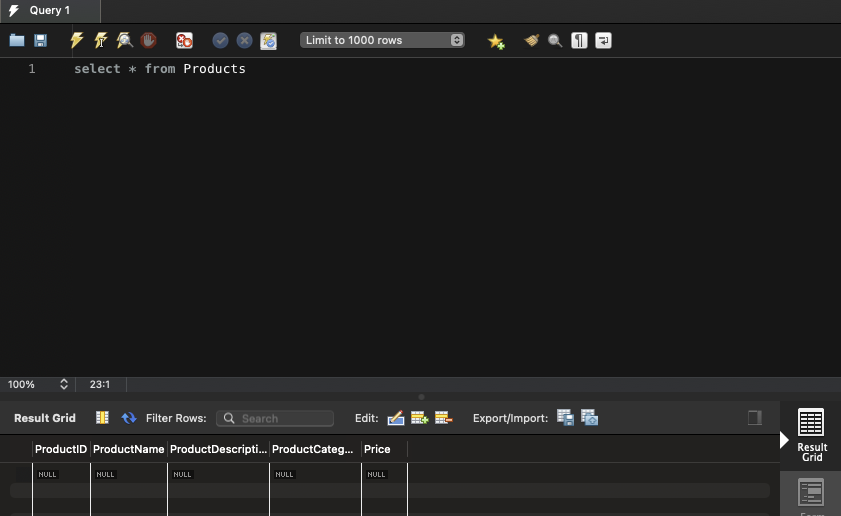The width and height of the screenshot is (841, 516).
Task: Export the recordset to an external file
Action: tap(565, 418)
